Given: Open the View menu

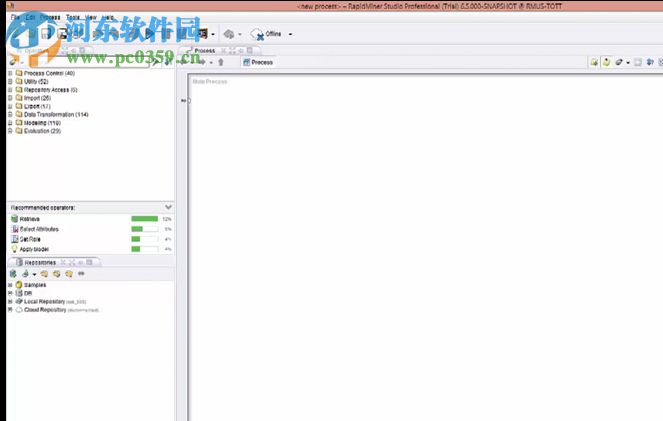Looking at the screenshot, I should (x=91, y=17).
